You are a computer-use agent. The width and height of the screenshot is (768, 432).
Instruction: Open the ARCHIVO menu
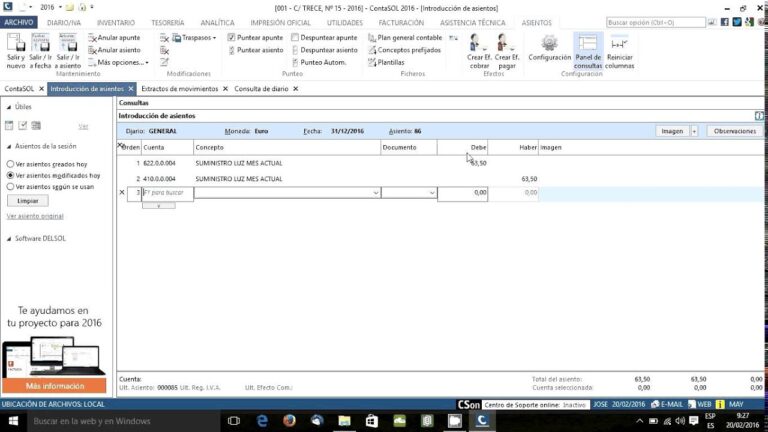pos(19,23)
